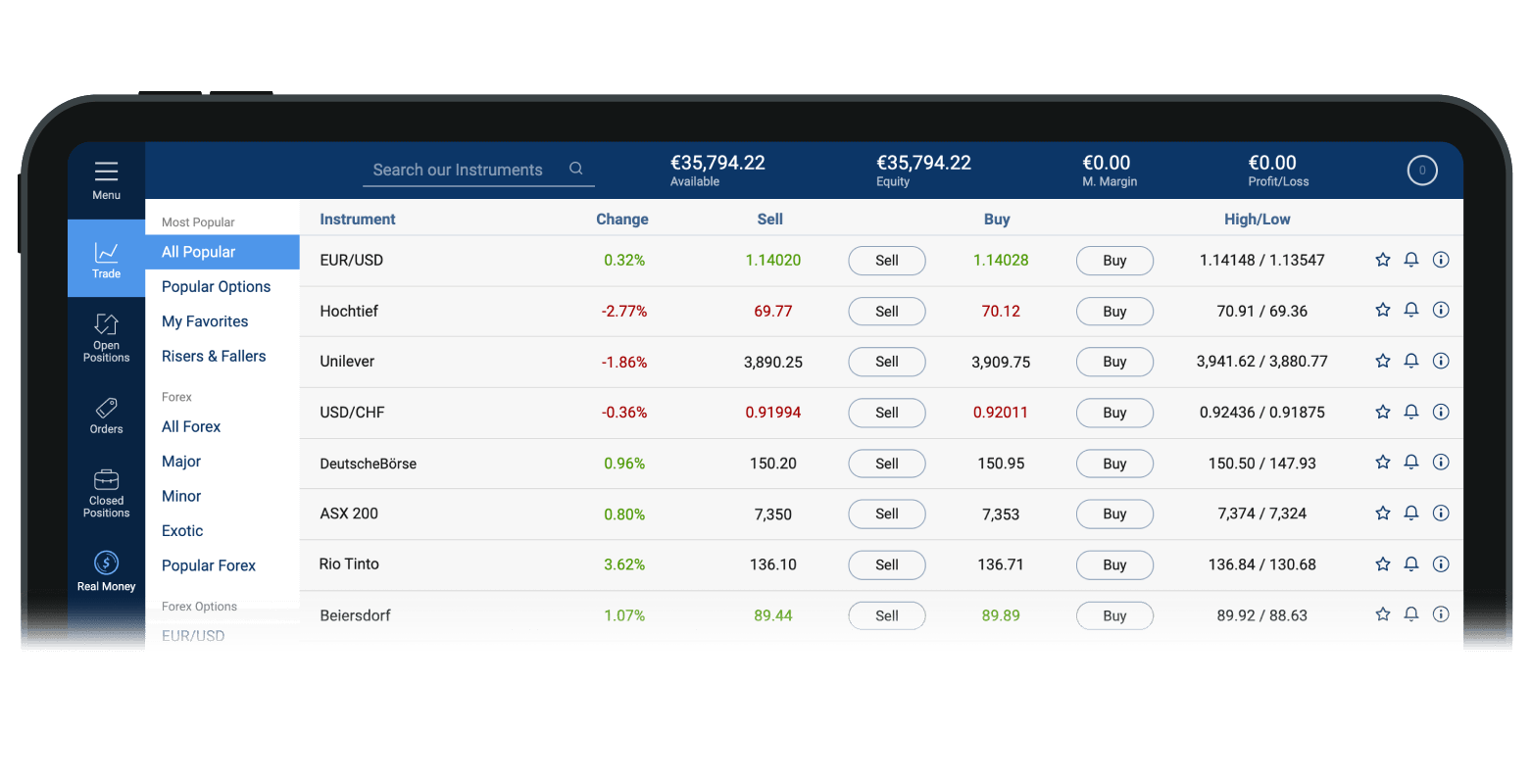Open the DeutscheBörse instrument row
The image size is (1532, 784).
(369, 464)
